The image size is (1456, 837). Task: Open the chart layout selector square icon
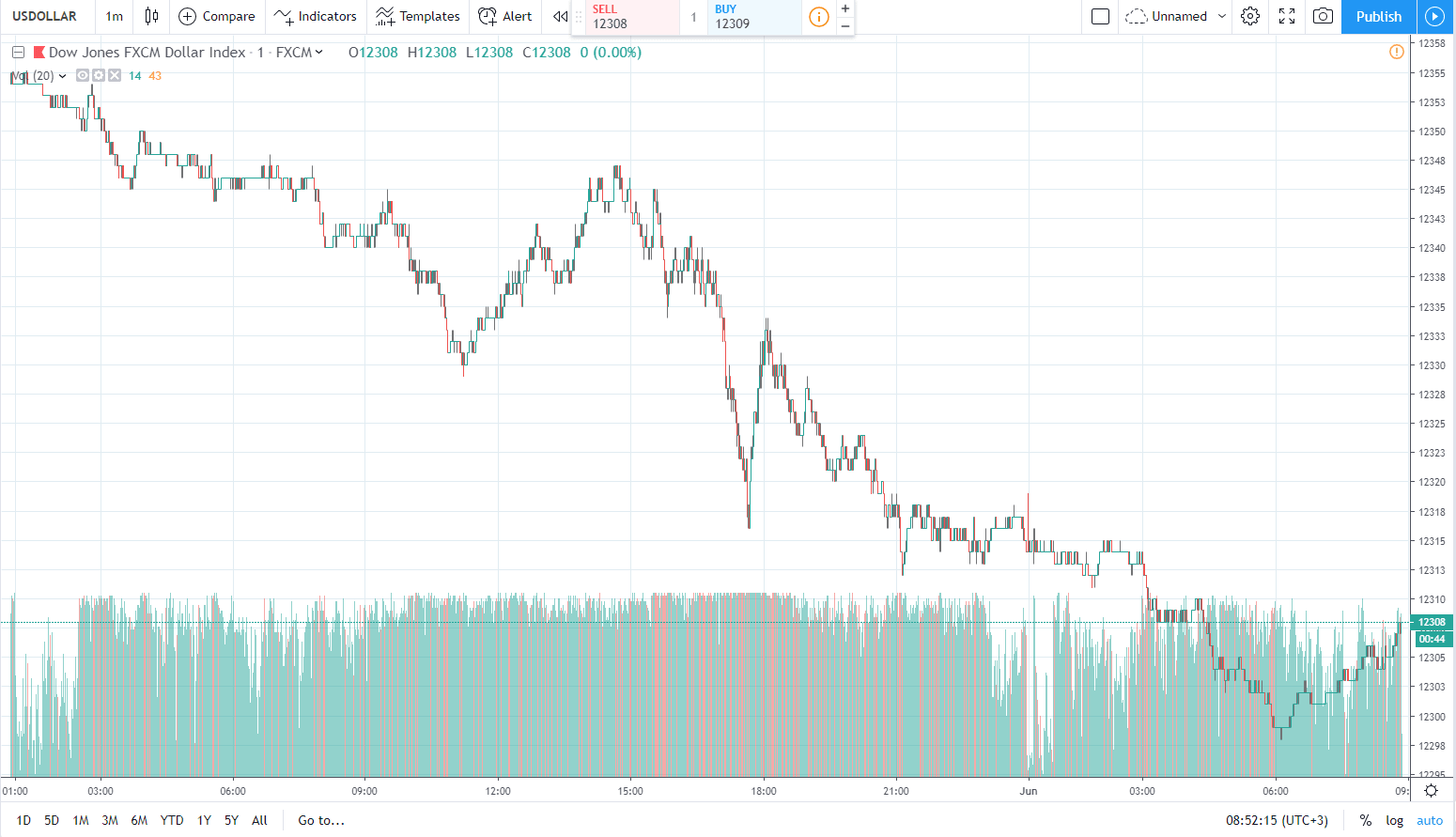[x=1101, y=16]
